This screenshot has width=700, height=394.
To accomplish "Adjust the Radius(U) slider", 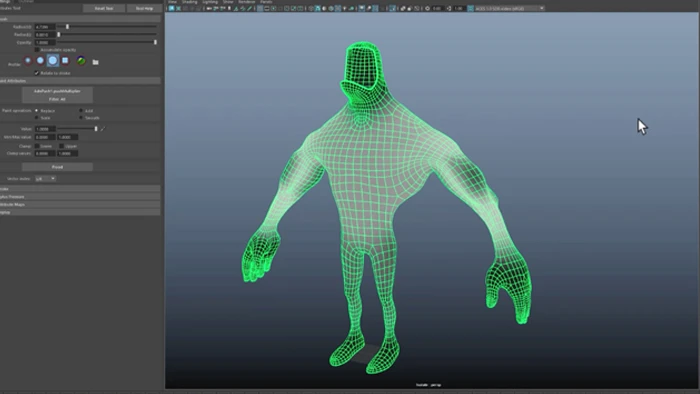I will 107,27.
